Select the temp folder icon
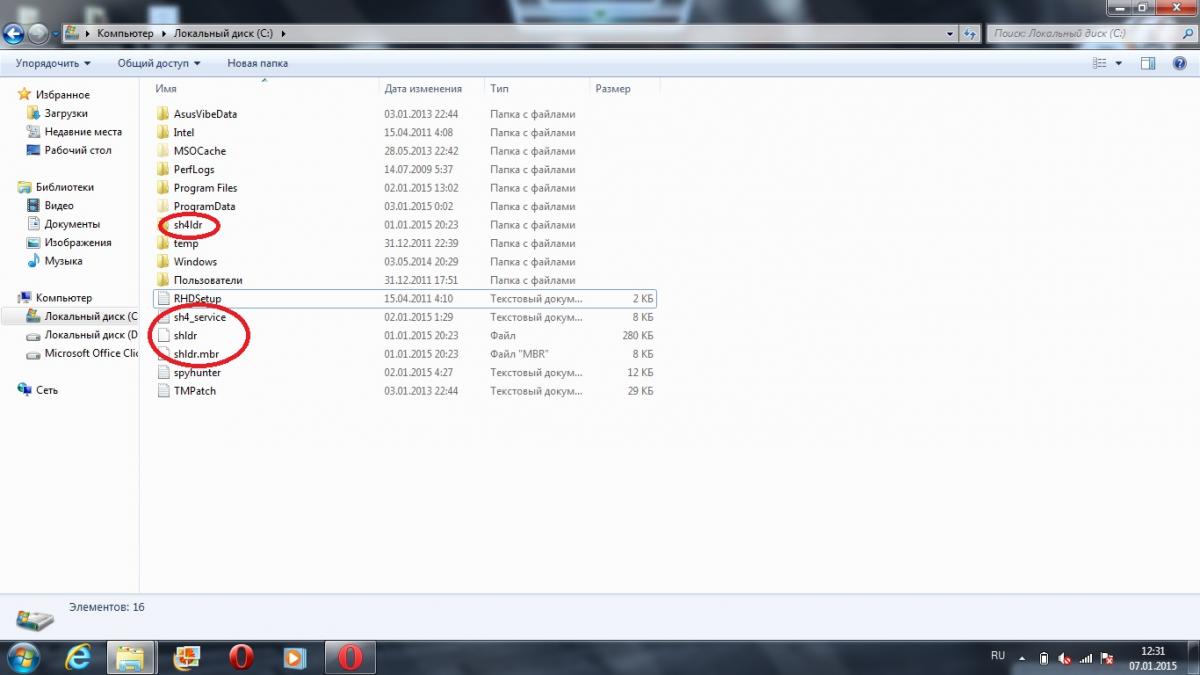Viewport: 1200px width, 675px height. coord(164,243)
